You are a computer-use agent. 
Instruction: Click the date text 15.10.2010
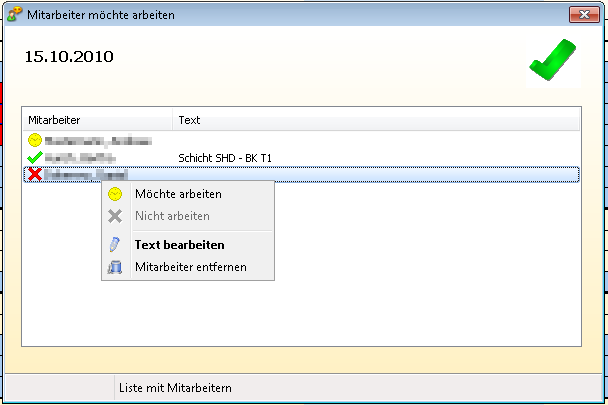pyautogui.click(x=69, y=57)
